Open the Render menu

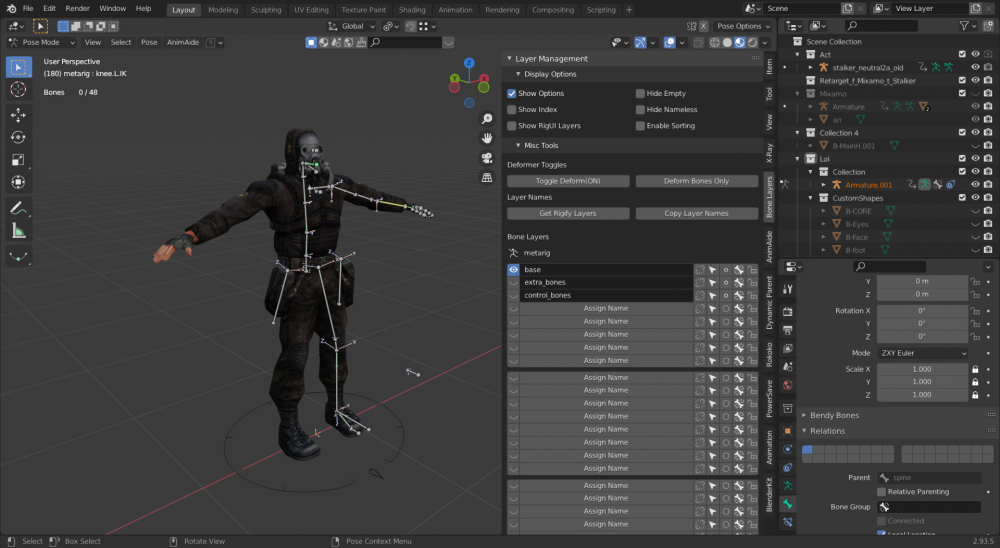coord(77,8)
